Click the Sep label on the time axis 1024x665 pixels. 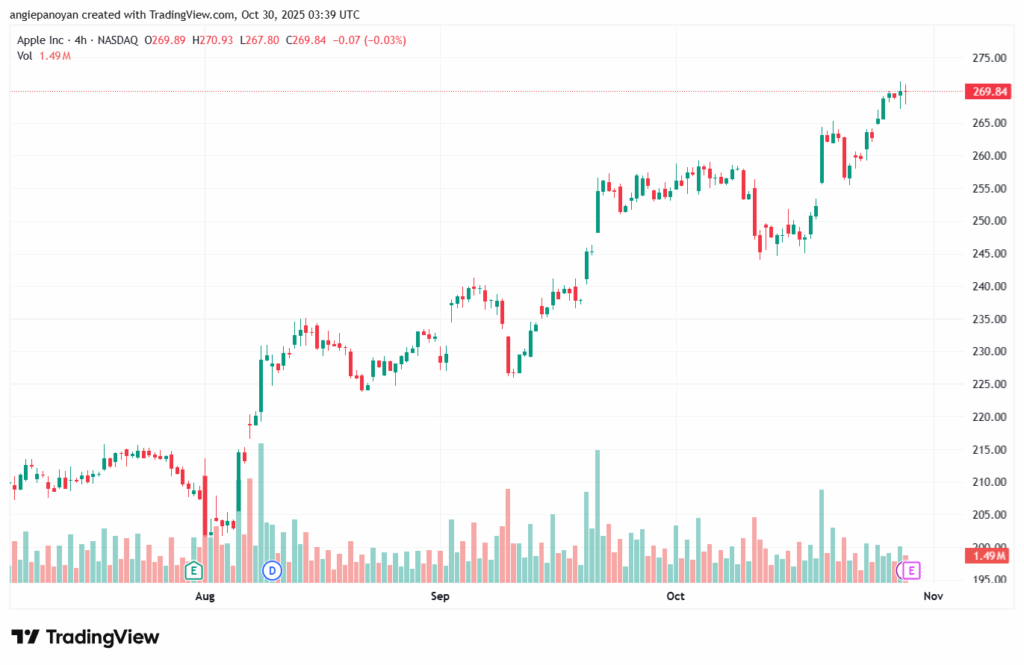click(x=440, y=597)
